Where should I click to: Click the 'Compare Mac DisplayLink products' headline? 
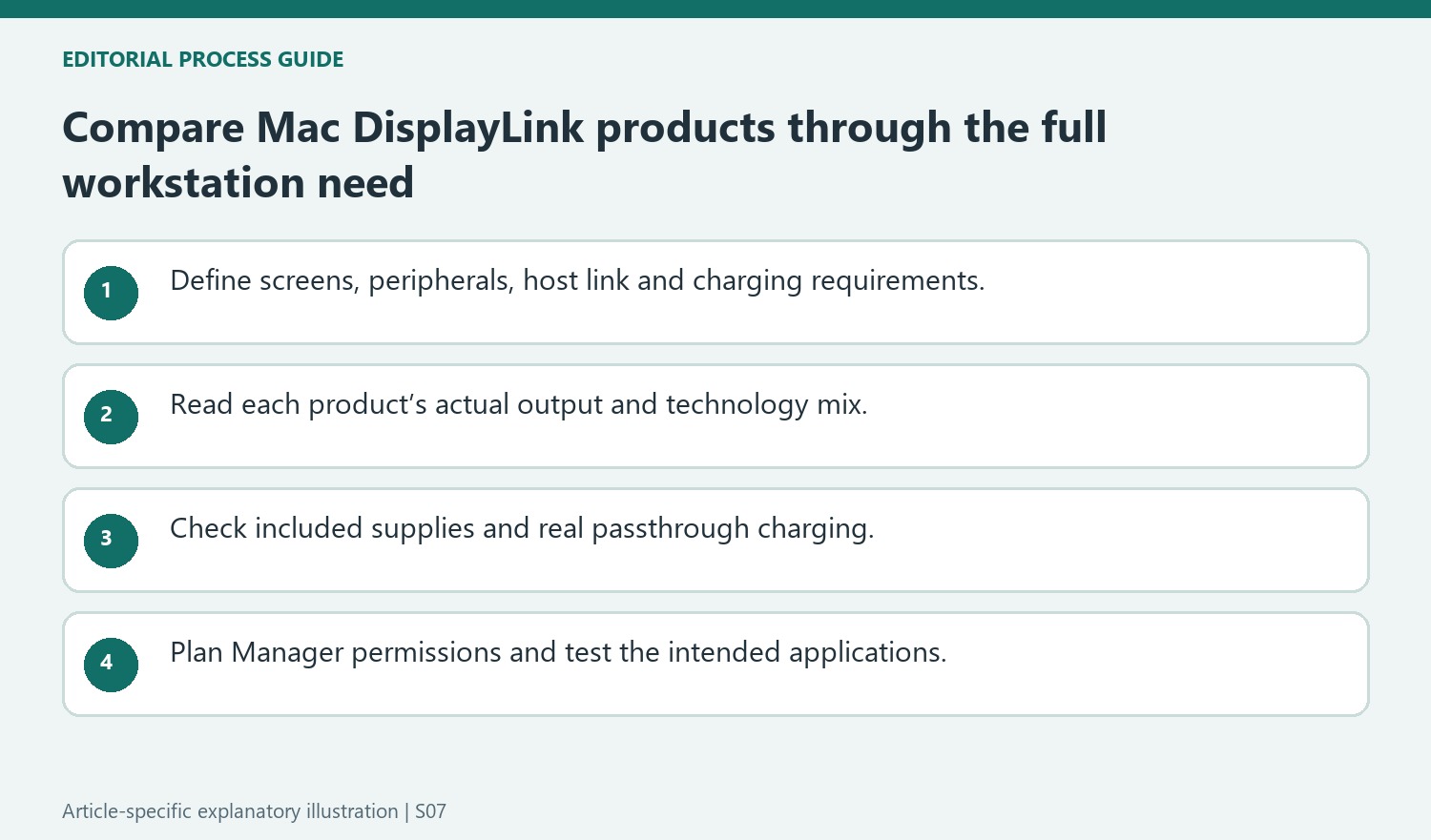[585, 154]
